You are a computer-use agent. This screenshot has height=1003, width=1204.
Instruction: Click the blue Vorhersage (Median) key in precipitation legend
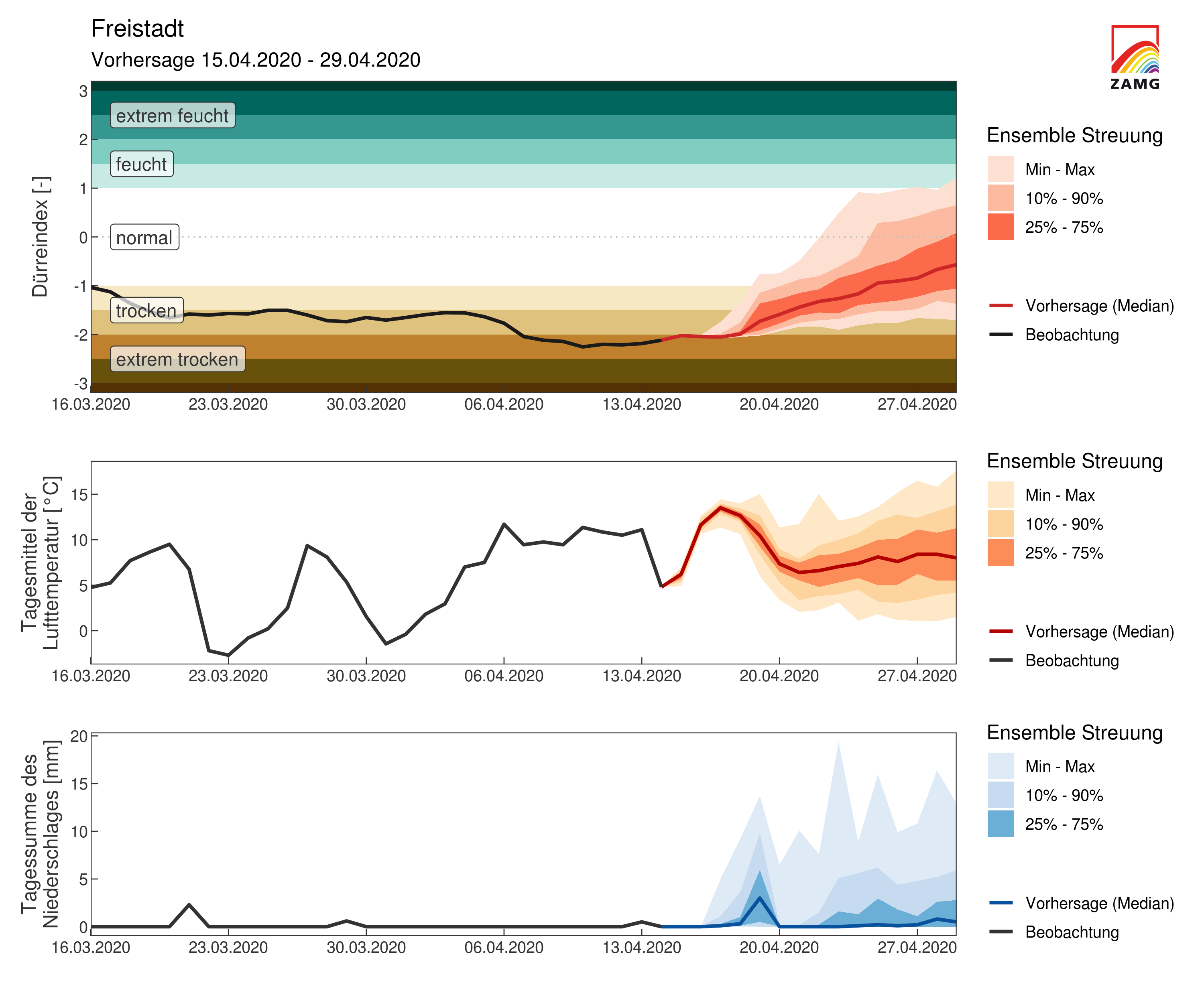click(1001, 903)
